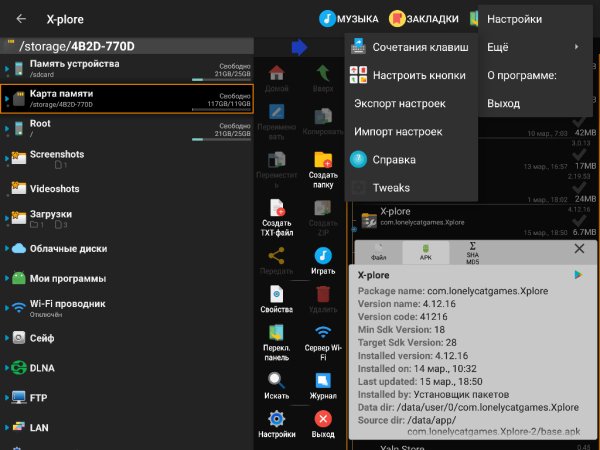The image size is (600, 450).
Task: Switch to the Файл tab
Action: coord(378,253)
